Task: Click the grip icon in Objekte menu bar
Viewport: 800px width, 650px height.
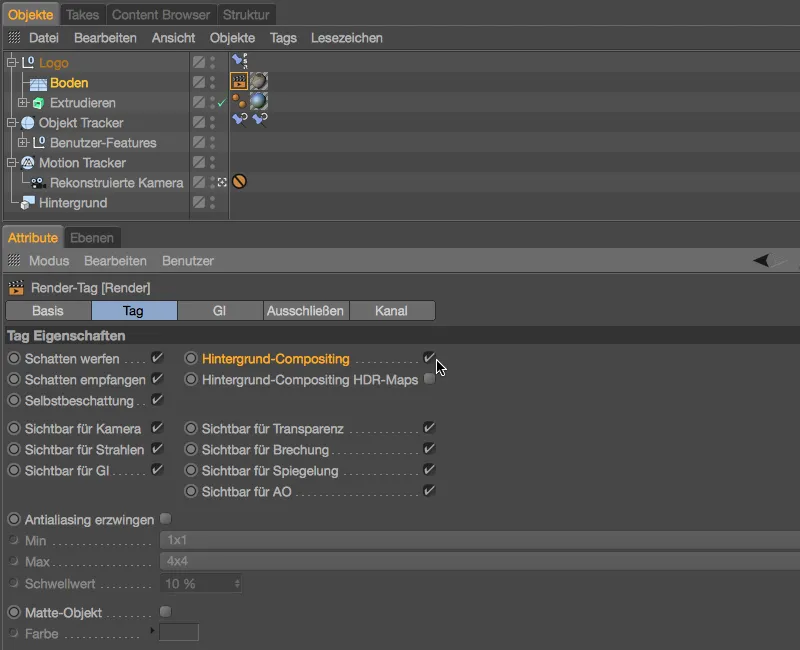Action: 14,37
